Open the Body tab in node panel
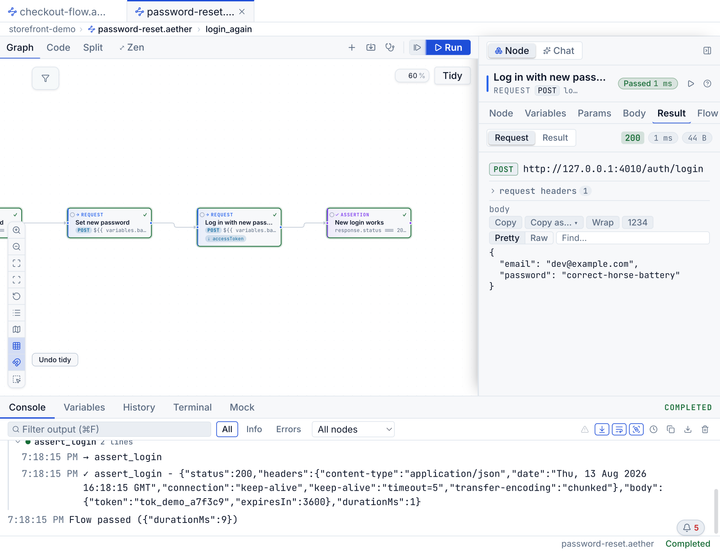Screen dimensions: 720x551 [634, 113]
